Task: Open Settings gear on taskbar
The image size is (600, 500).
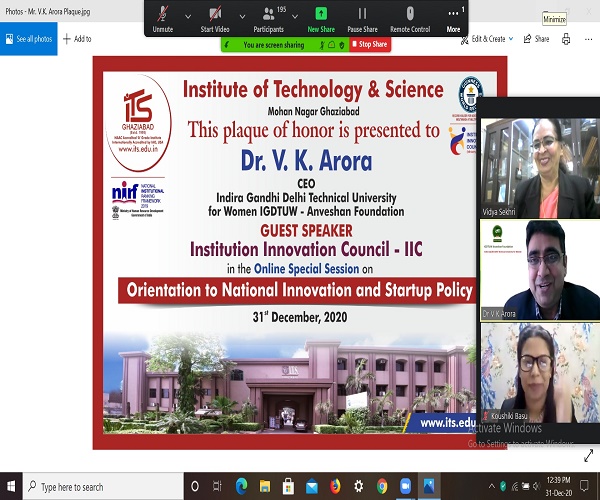Action: (359, 487)
